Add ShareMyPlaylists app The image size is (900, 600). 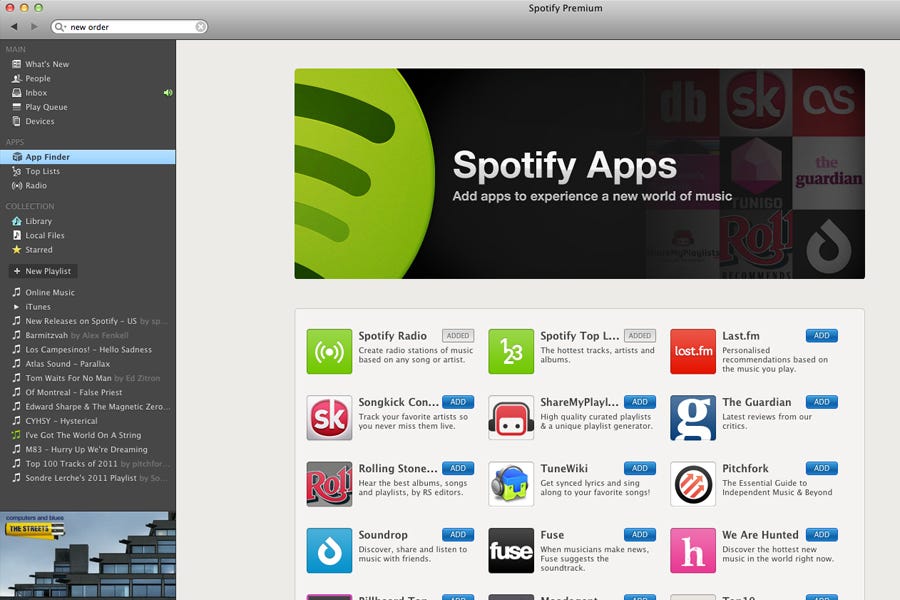click(639, 402)
